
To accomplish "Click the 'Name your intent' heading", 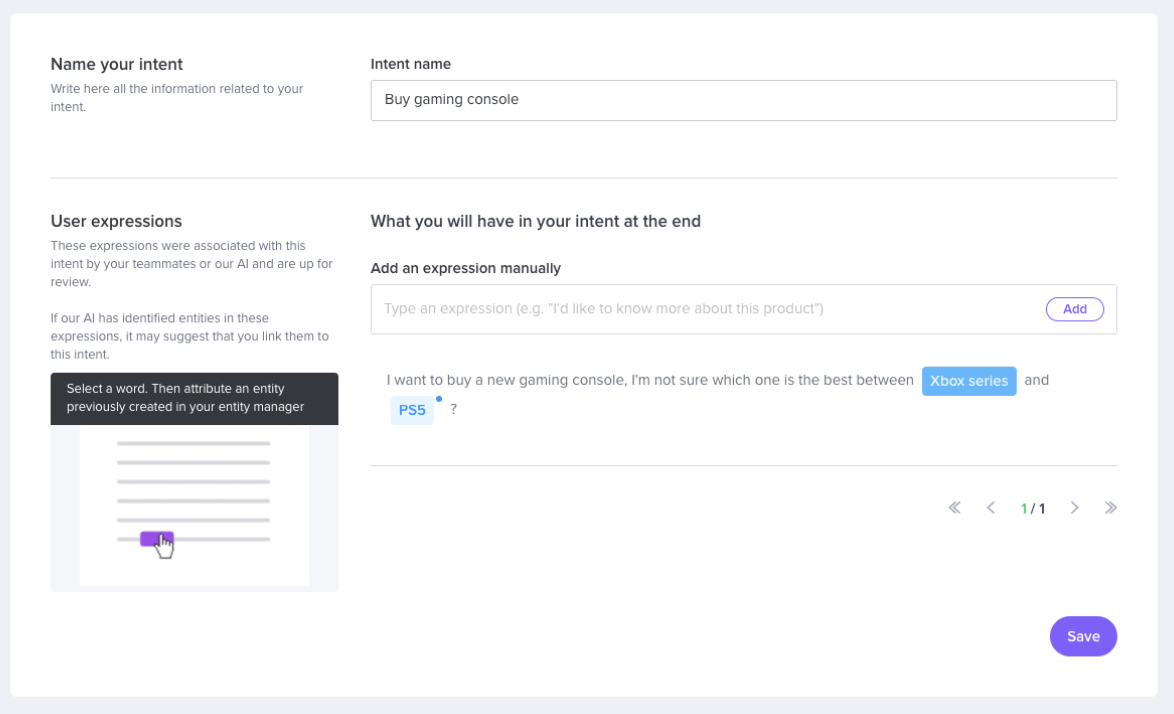I will coord(117,64).
